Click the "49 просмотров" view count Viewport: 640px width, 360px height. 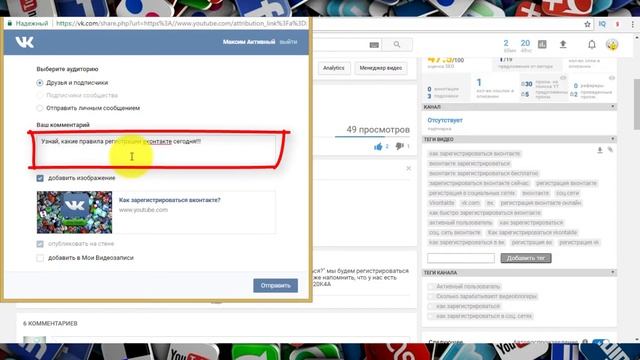click(378, 130)
